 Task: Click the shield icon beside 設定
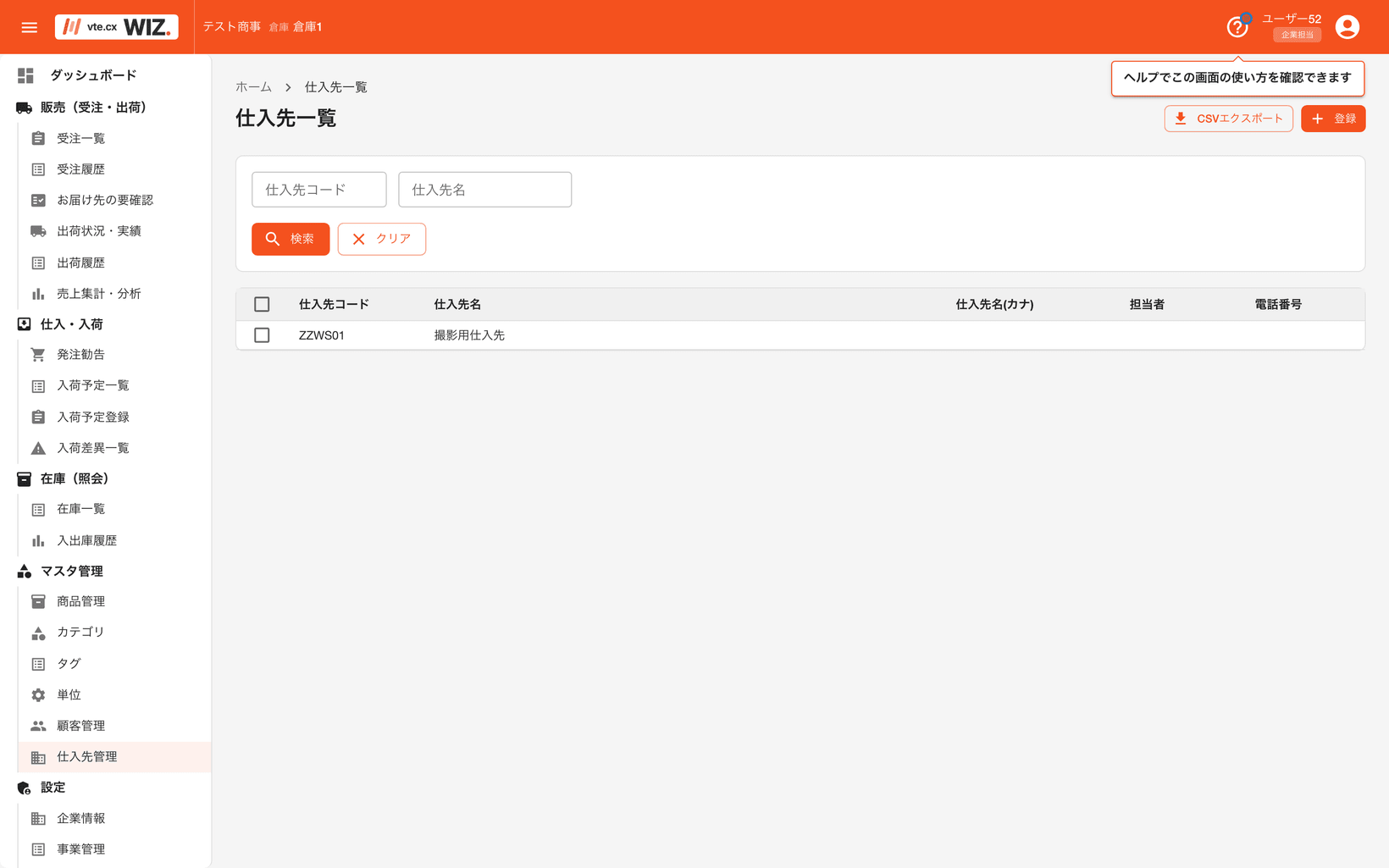[24, 788]
